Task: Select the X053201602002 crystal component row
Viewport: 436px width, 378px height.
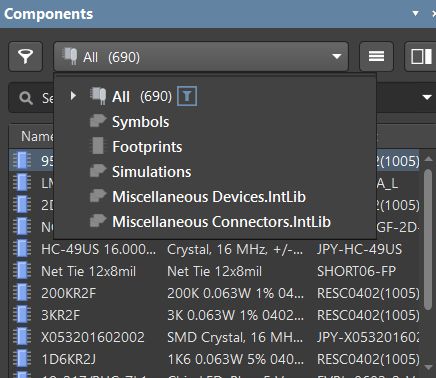Action: coord(215,337)
